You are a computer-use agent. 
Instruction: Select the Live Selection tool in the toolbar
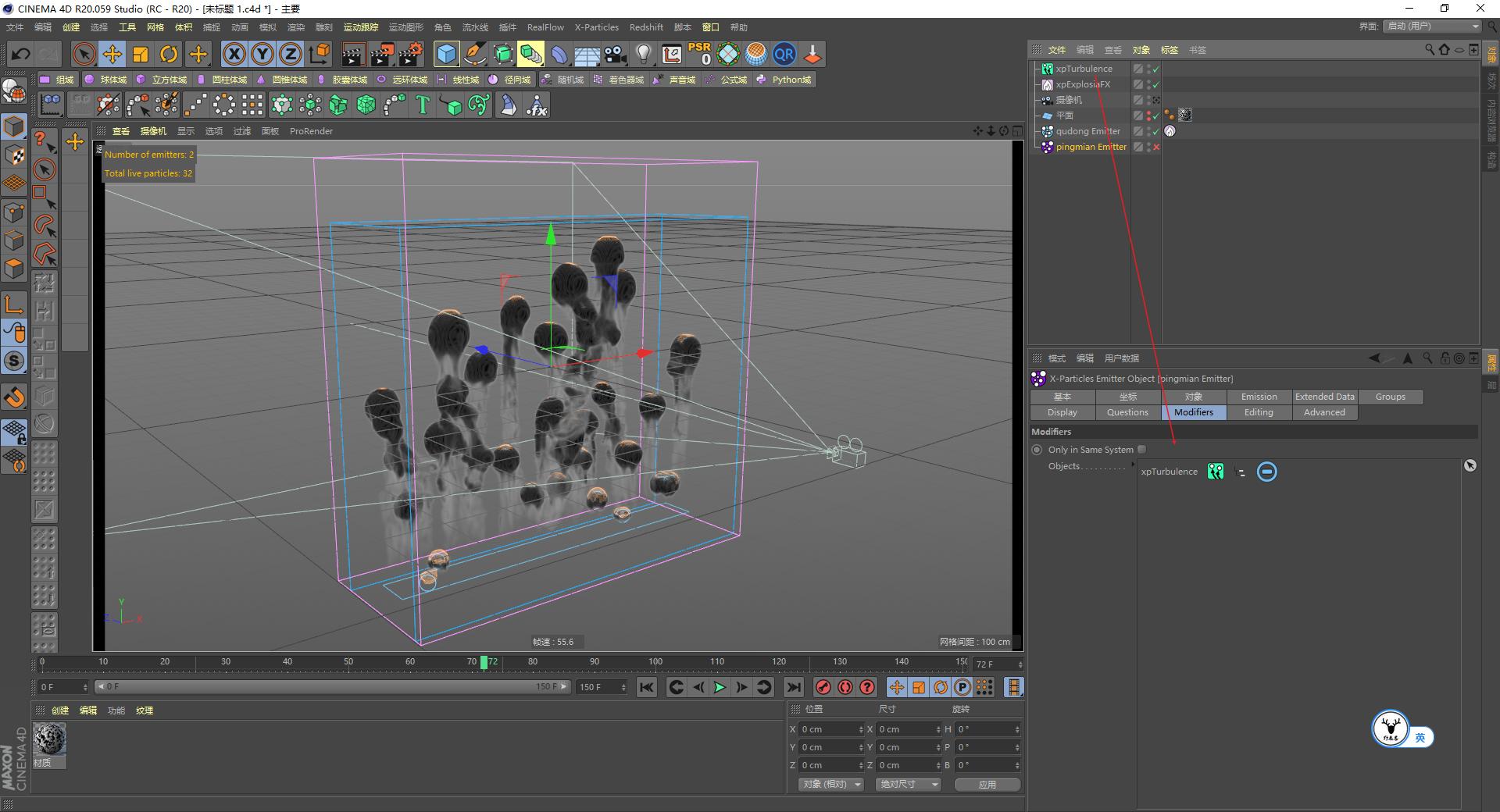coord(82,54)
